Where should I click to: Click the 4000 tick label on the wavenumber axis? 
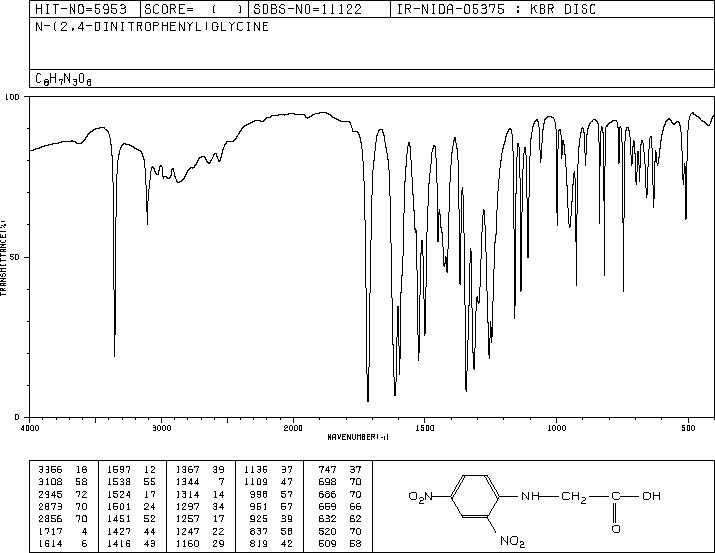(x=30, y=428)
